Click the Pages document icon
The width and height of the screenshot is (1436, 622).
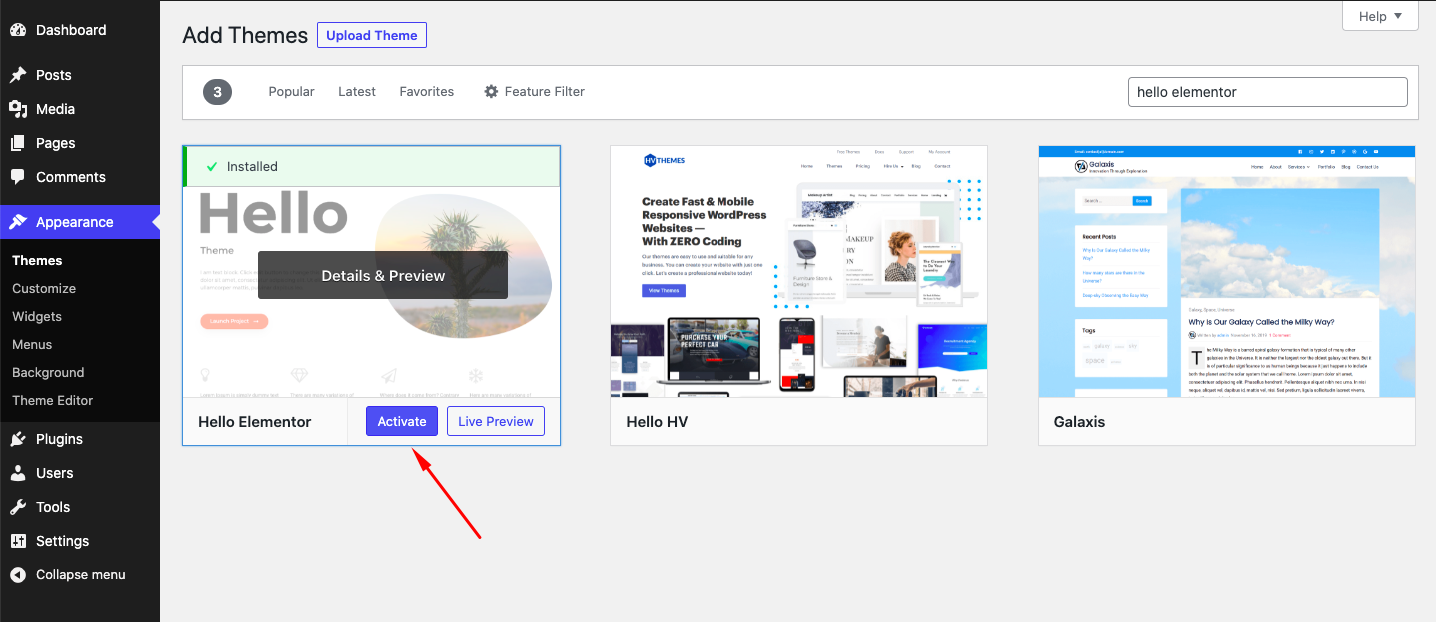(18, 143)
